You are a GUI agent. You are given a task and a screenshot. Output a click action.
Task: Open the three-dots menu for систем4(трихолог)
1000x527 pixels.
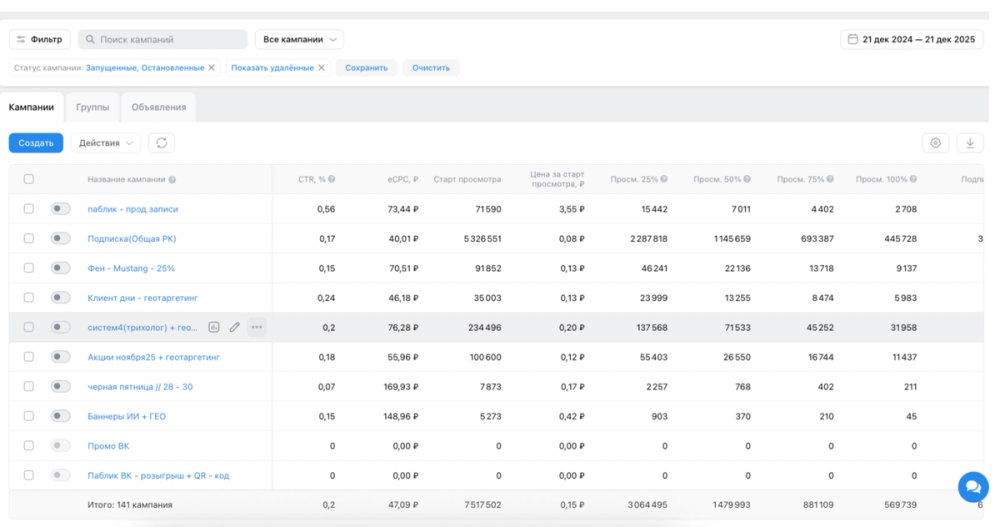(256, 327)
